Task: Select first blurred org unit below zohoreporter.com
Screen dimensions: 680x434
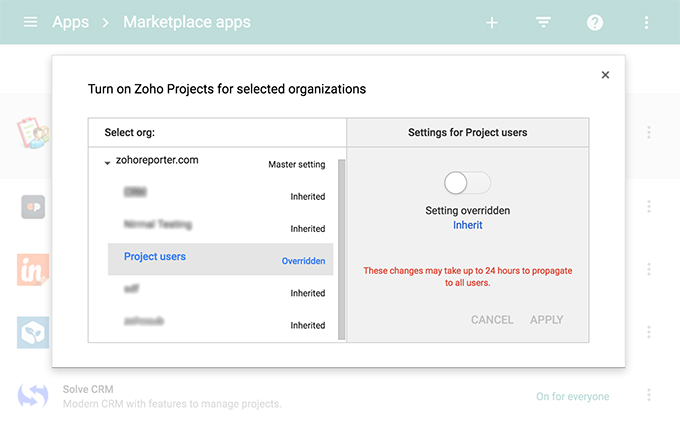Action: pos(135,192)
